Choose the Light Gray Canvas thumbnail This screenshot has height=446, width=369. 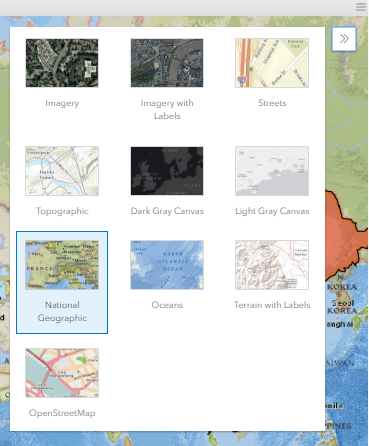[272, 171]
